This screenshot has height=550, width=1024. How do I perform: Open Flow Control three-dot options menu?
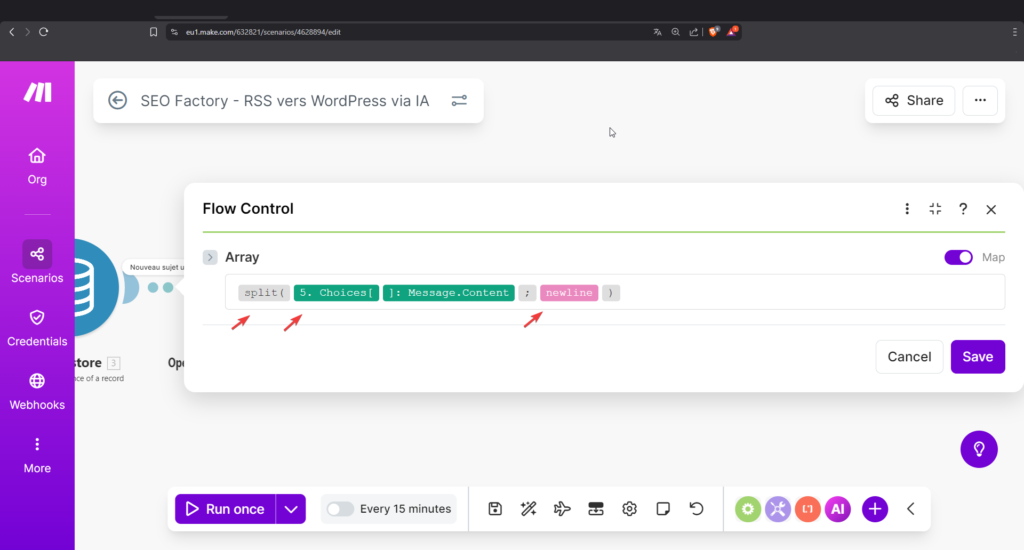[907, 209]
